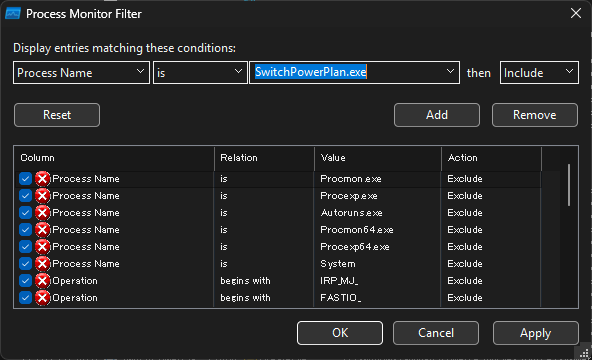Click the Cancel button
Viewport: 592px width, 360px height.
click(436, 333)
